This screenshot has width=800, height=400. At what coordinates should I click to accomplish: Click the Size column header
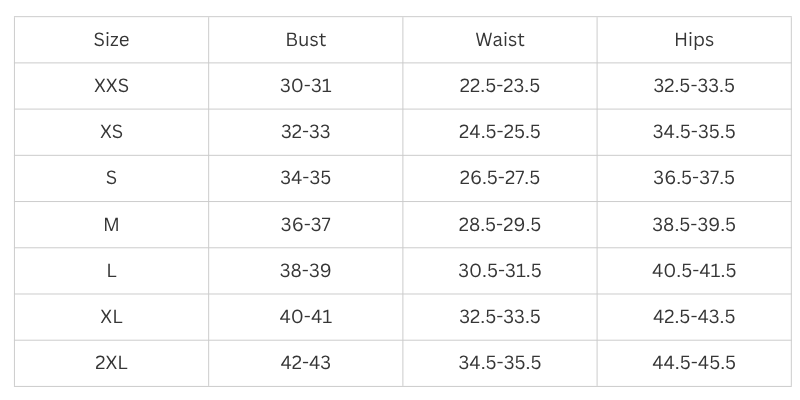(x=111, y=40)
